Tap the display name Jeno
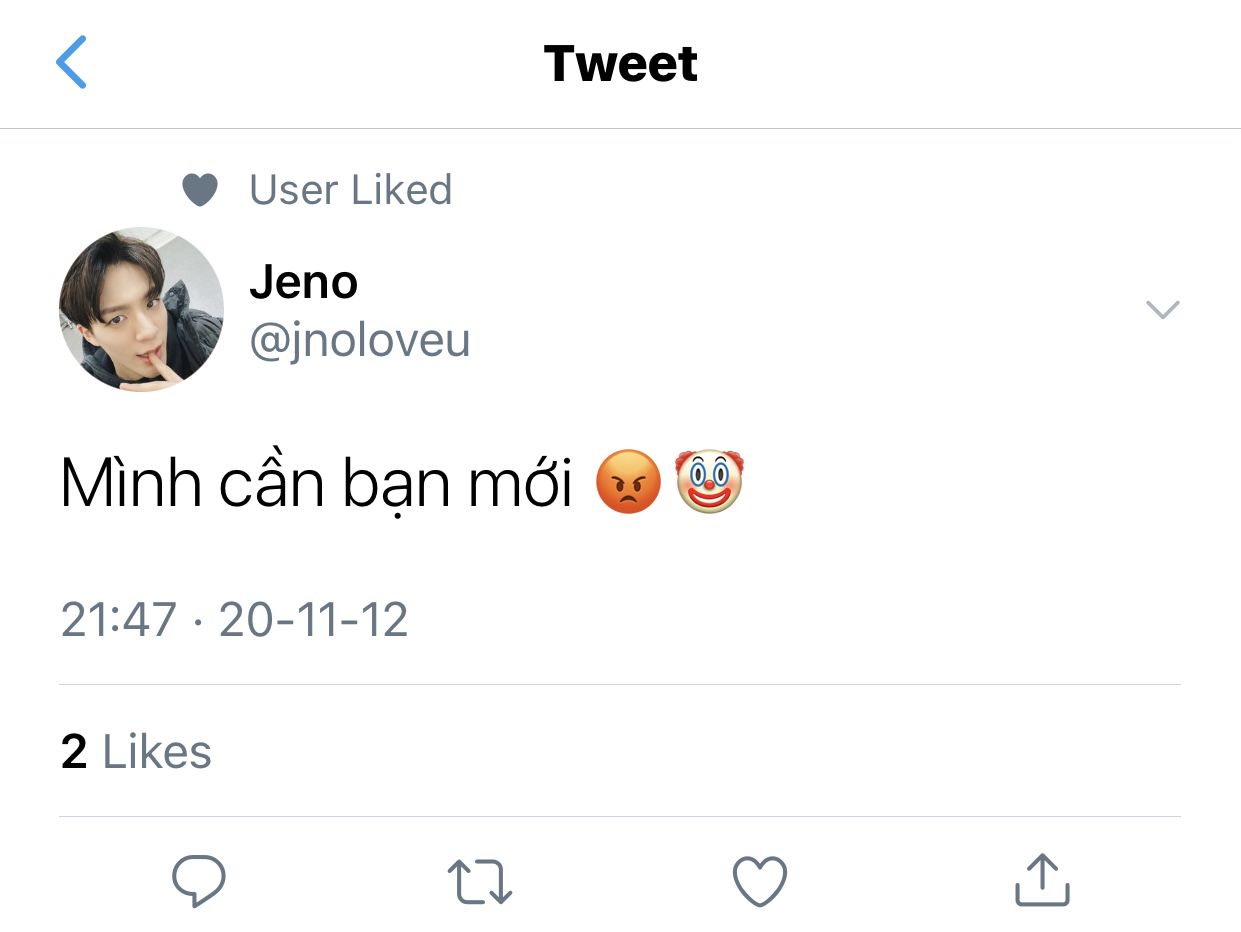This screenshot has height=932, width=1241. coord(303,282)
